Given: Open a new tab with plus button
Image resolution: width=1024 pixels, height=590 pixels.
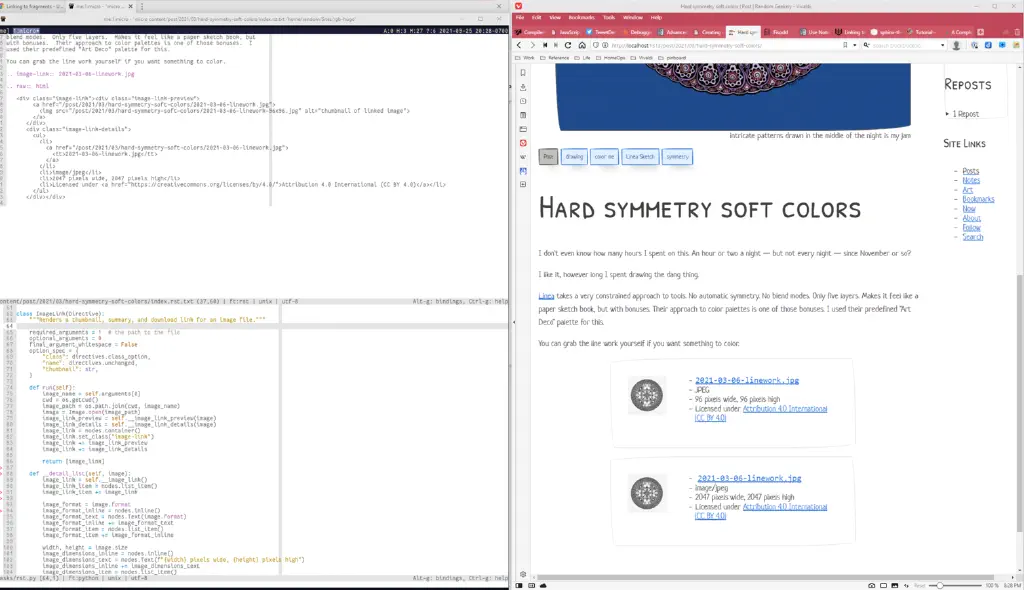Looking at the screenshot, I should [x=980, y=31].
